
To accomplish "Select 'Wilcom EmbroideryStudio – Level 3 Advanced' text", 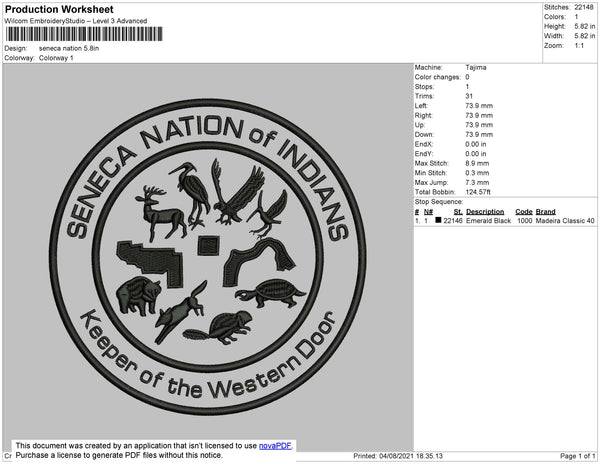I will [76, 21].
